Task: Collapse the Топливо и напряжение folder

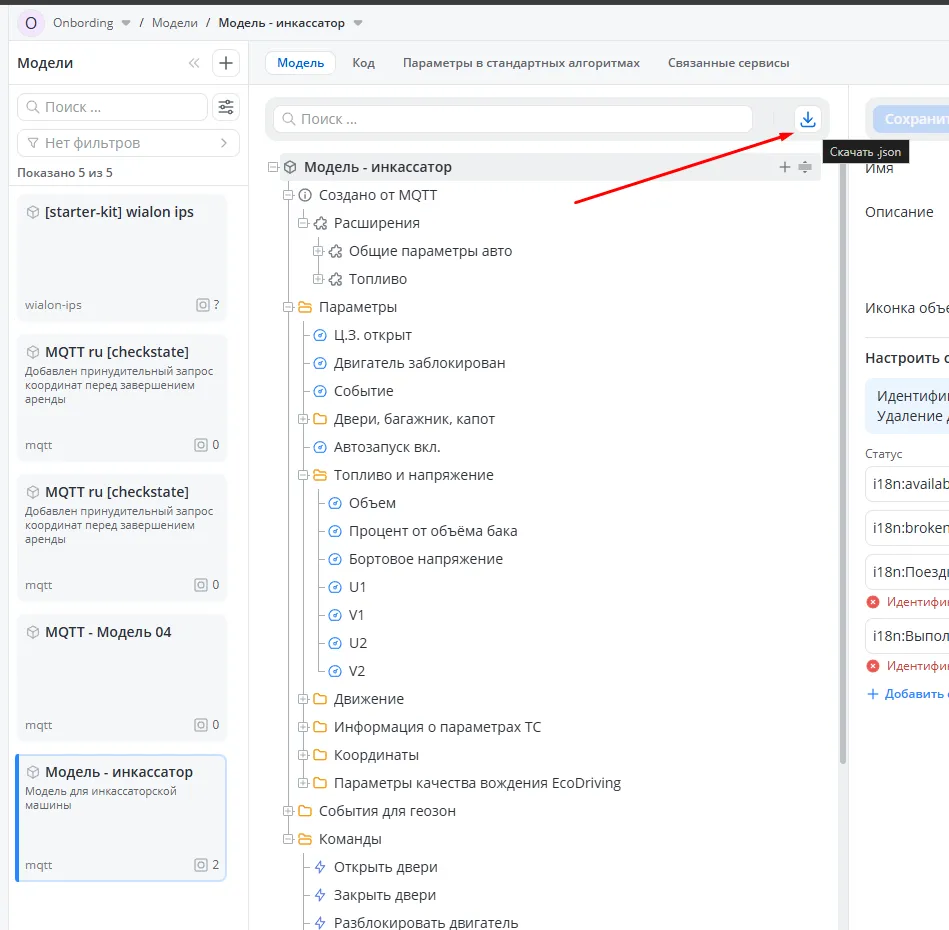Action: (304, 475)
